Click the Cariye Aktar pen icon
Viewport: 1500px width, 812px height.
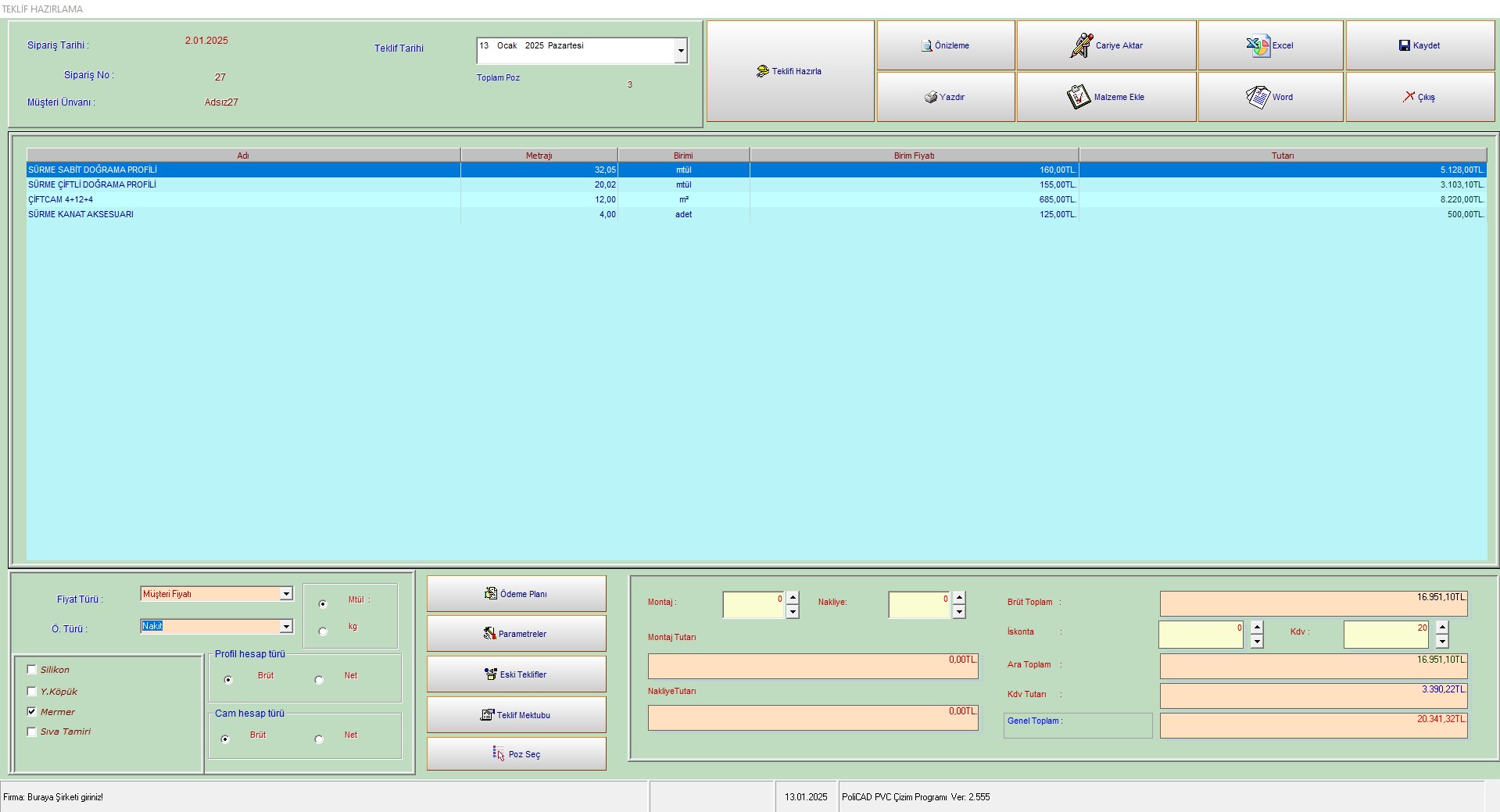[x=1081, y=45]
